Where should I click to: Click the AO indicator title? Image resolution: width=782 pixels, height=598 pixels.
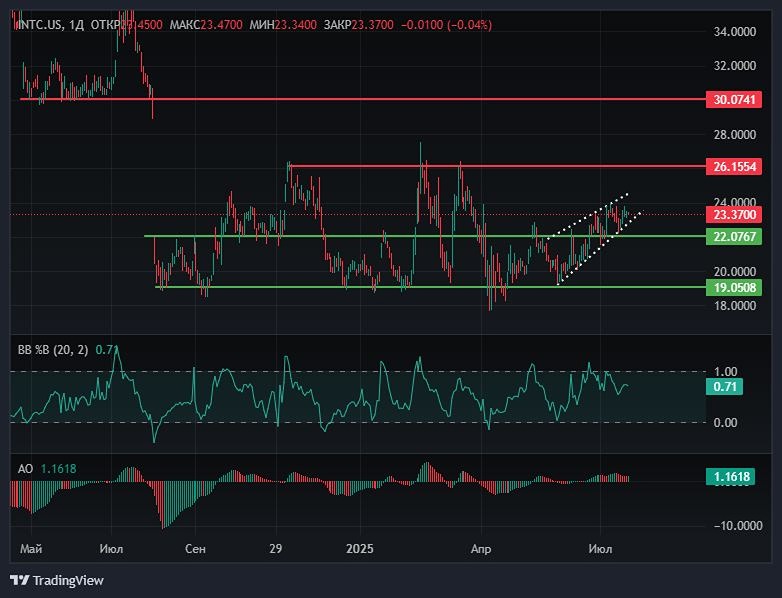pos(25,469)
